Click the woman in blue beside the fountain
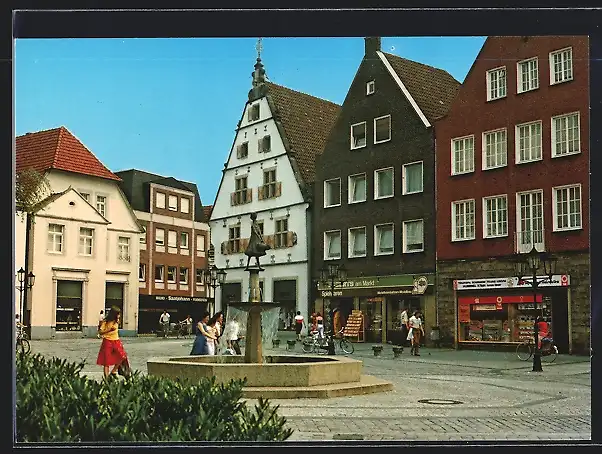 (x=202, y=336)
